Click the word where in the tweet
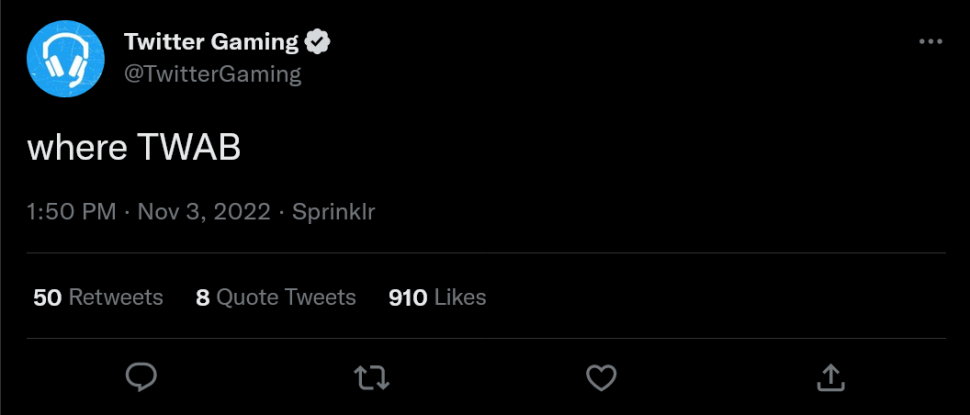 coord(76,148)
